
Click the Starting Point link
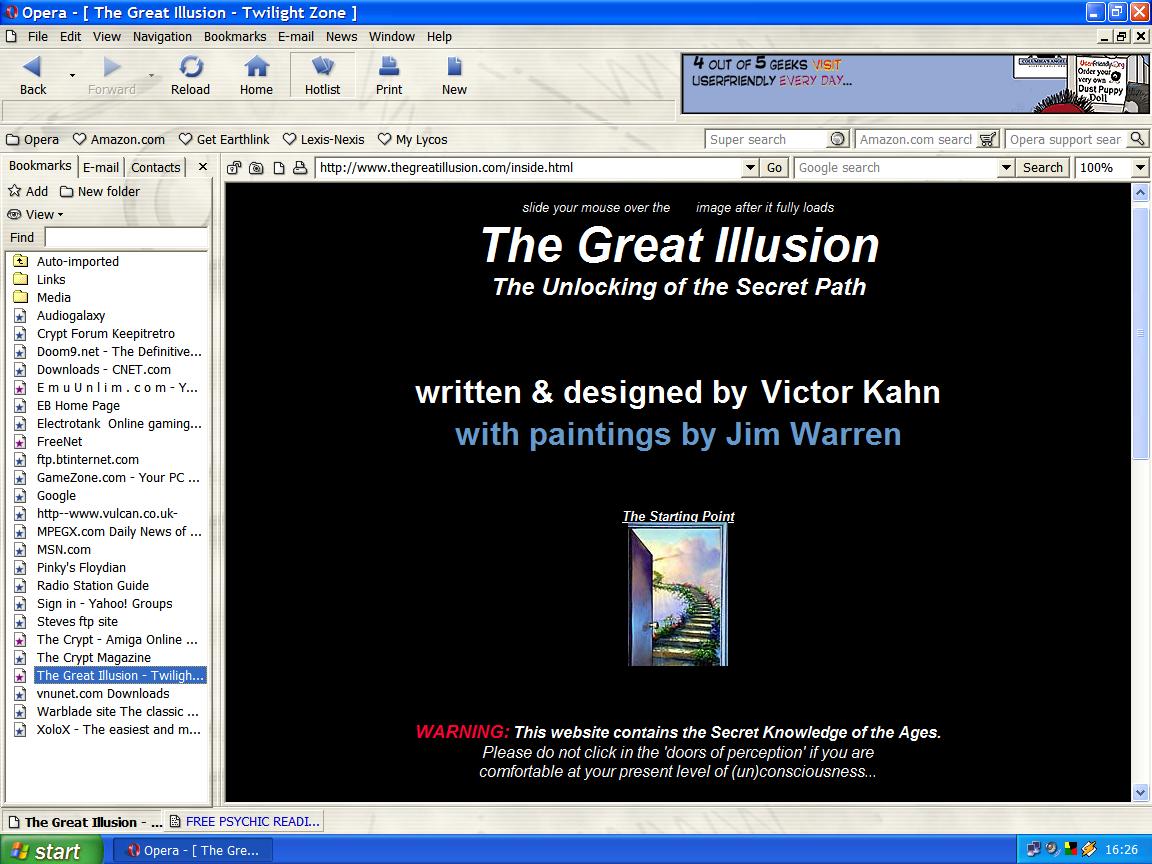coord(678,516)
